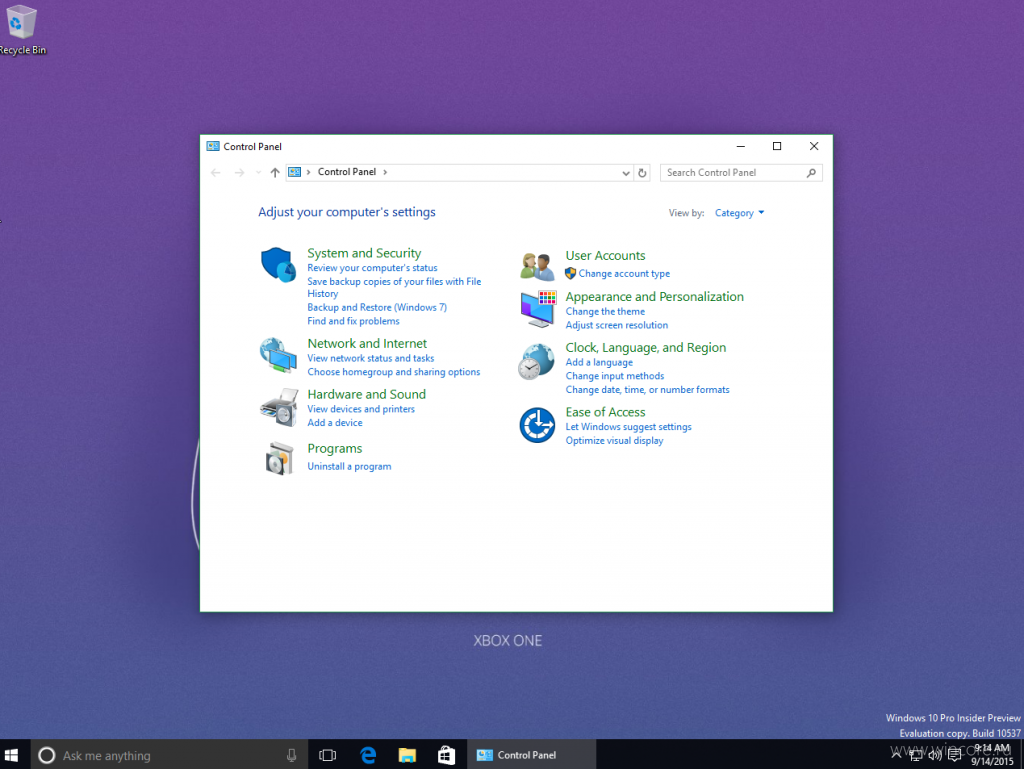Go up one level with the up arrow

275,172
